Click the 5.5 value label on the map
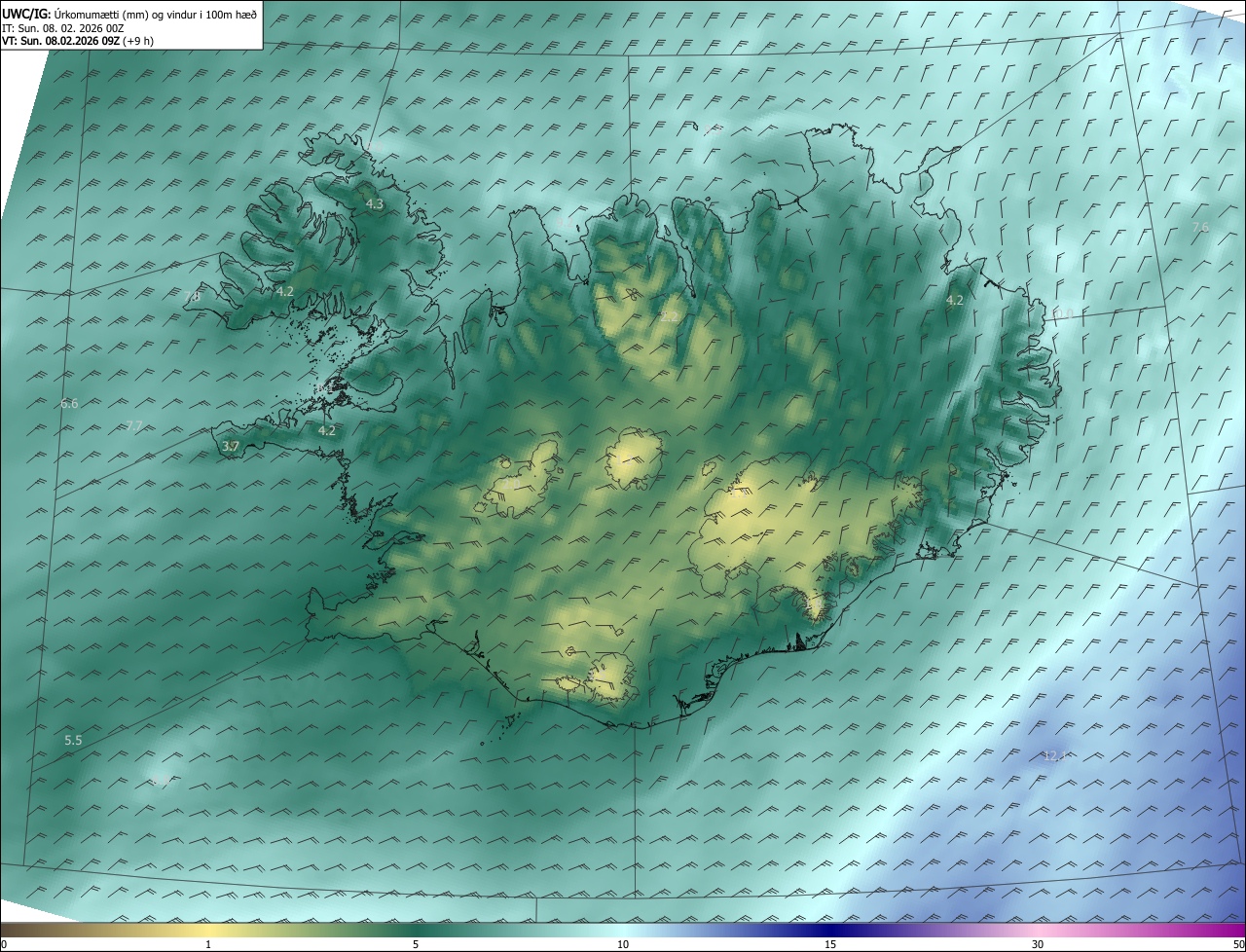Viewport: 1246px width, 952px height. [x=73, y=741]
